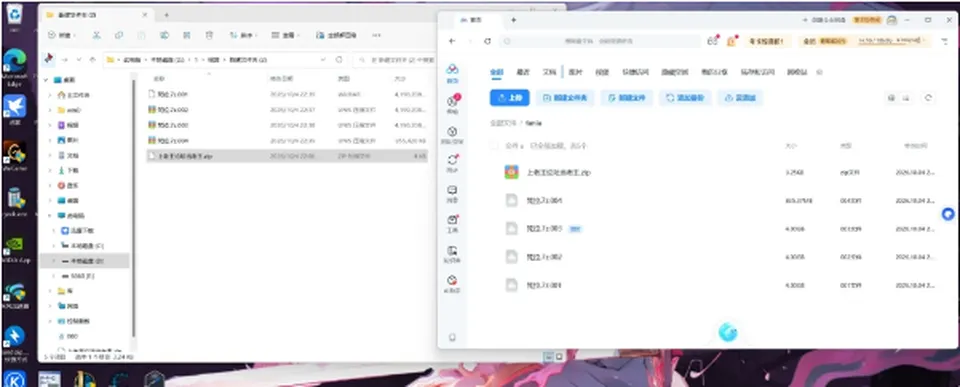960x387 pixels.
Task: Click the floating blue circle icon on netdisk right edge
Action: point(948,214)
